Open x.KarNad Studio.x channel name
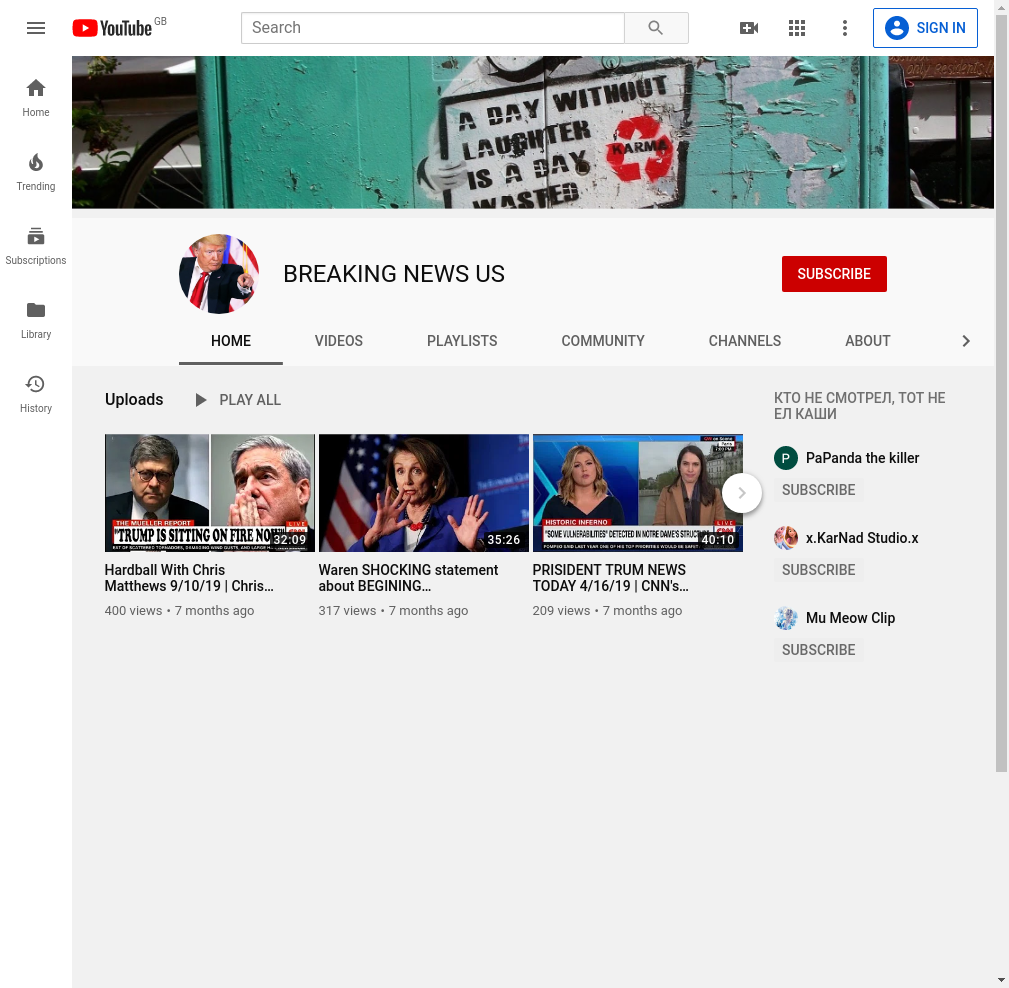This screenshot has height=988, width=1009. (862, 538)
